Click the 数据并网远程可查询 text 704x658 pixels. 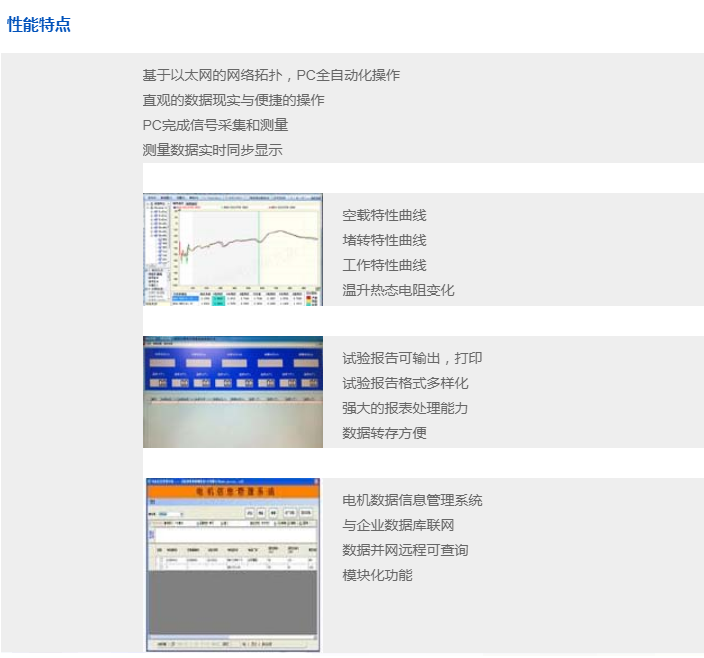(x=405, y=550)
